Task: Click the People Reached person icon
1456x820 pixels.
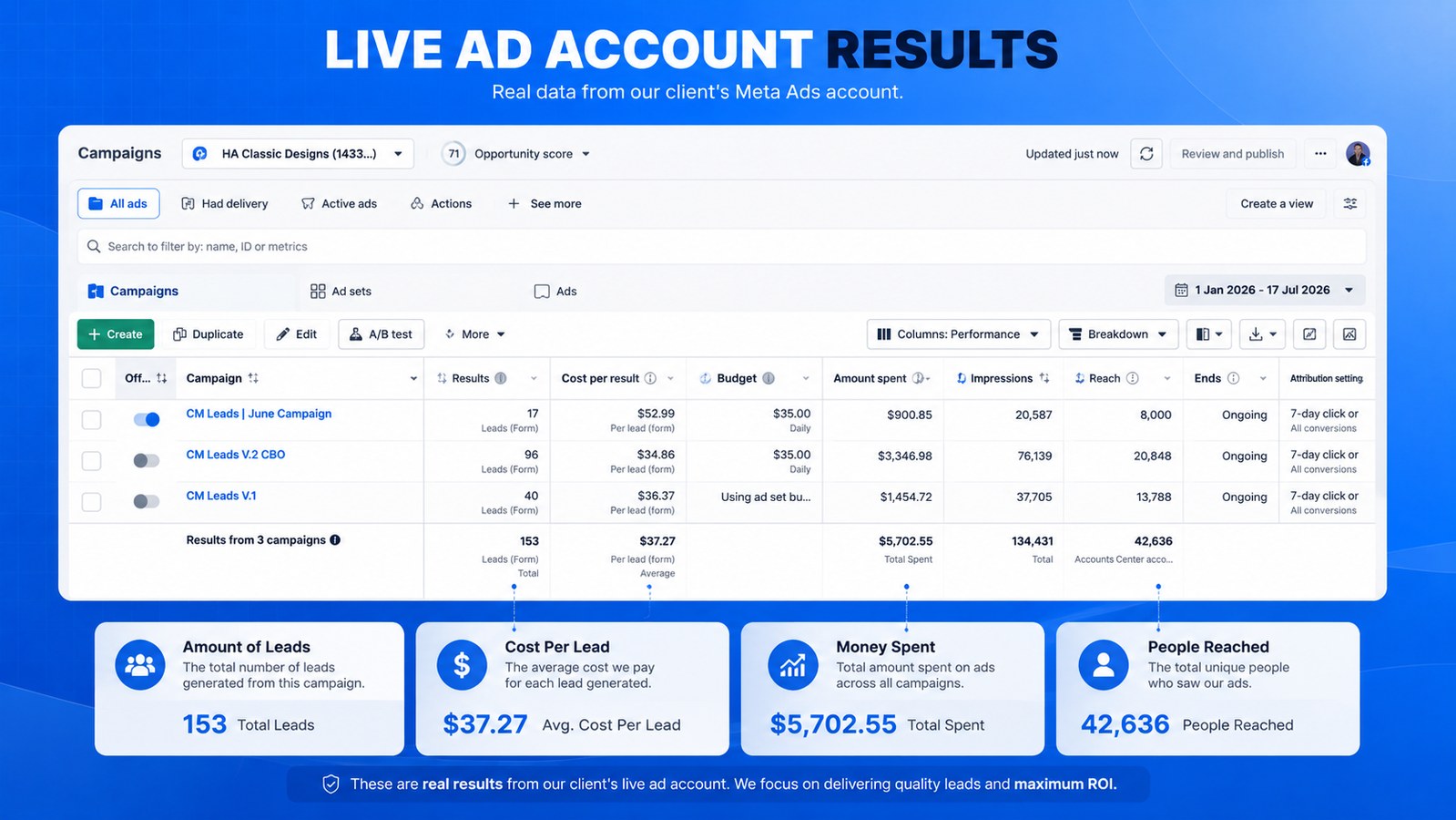Action: tap(1104, 665)
